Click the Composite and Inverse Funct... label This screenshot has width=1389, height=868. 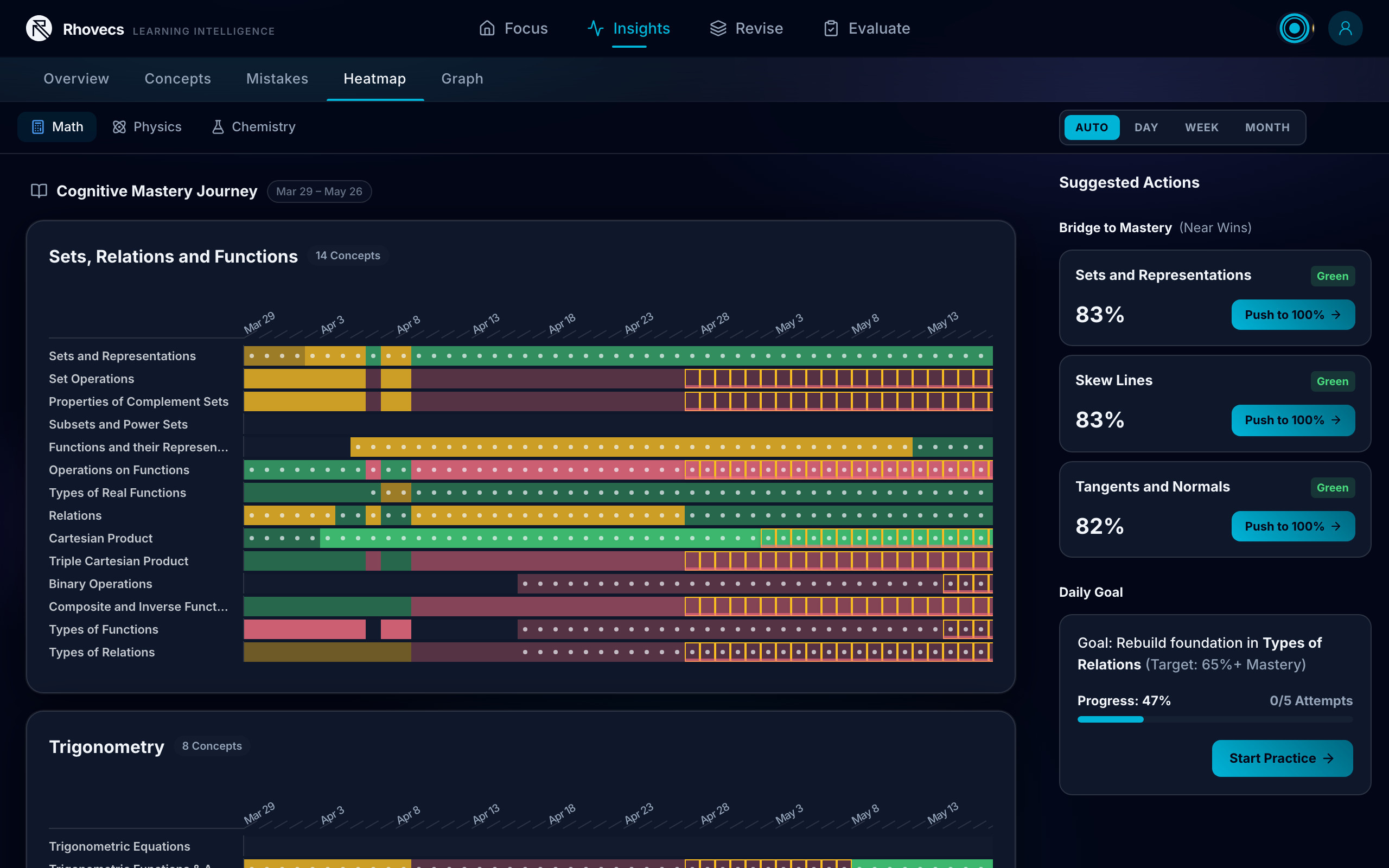pos(138,607)
